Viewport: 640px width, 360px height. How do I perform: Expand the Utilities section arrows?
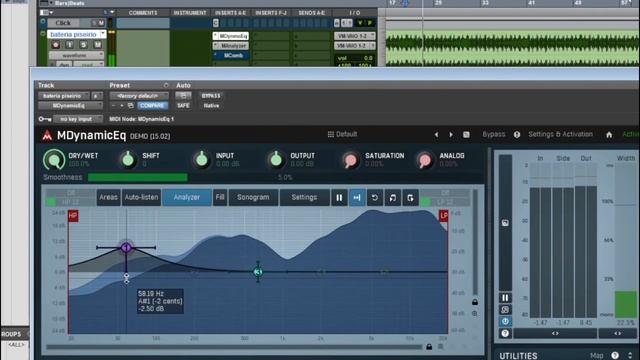[x=630, y=356]
